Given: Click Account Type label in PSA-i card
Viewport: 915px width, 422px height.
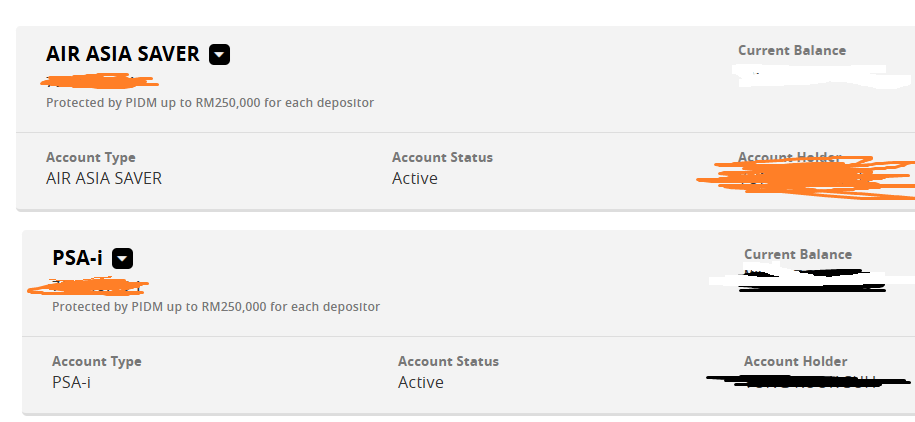Looking at the screenshot, I should (97, 361).
